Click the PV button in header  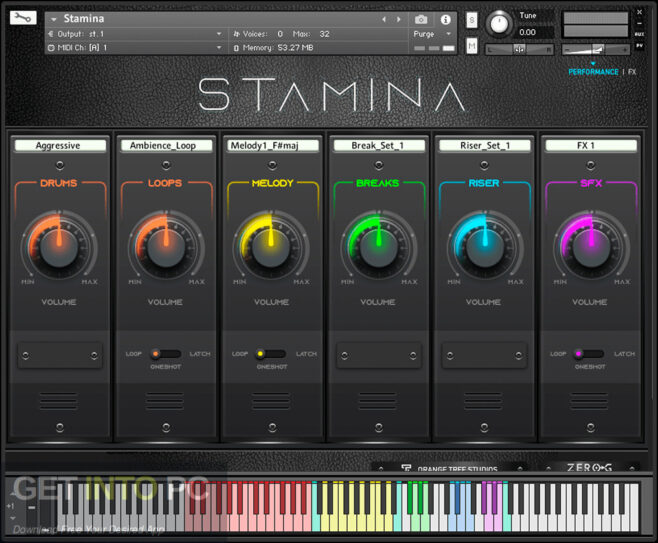click(640, 45)
